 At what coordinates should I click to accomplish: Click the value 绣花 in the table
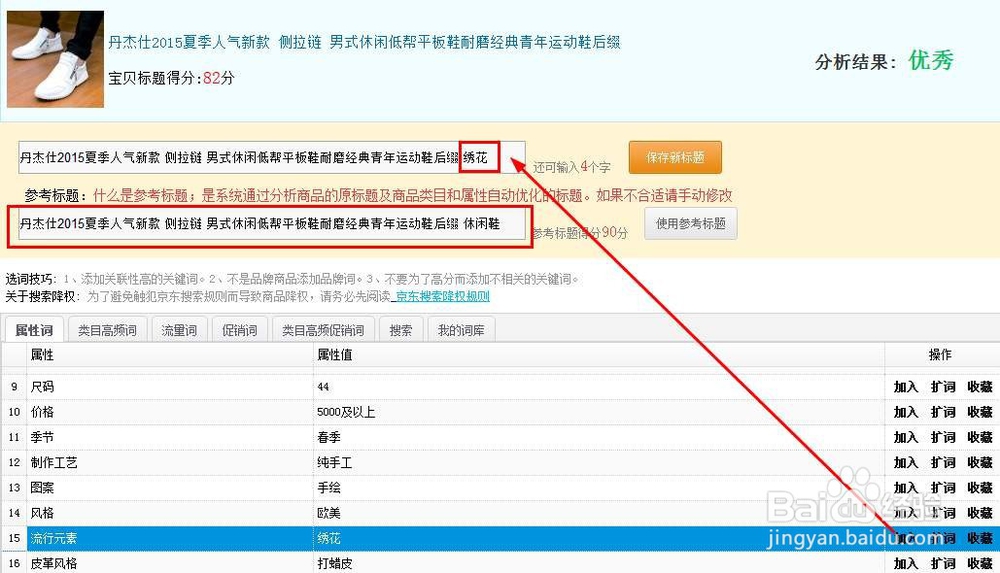(x=329, y=538)
